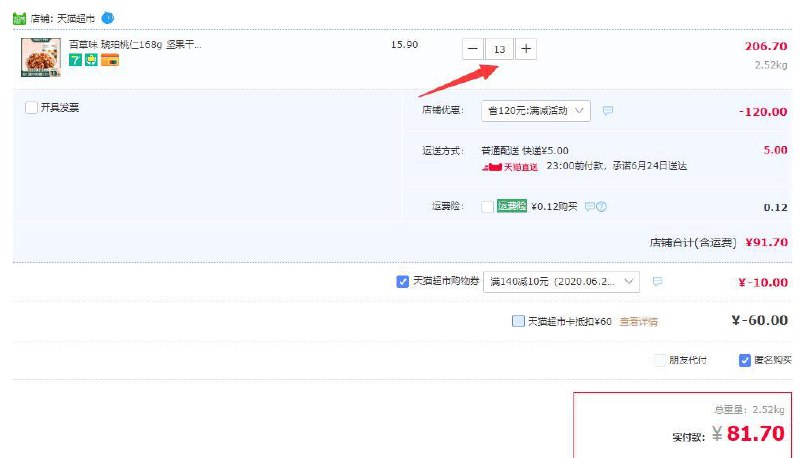Decrease quantity with the minus button

pos(473,49)
